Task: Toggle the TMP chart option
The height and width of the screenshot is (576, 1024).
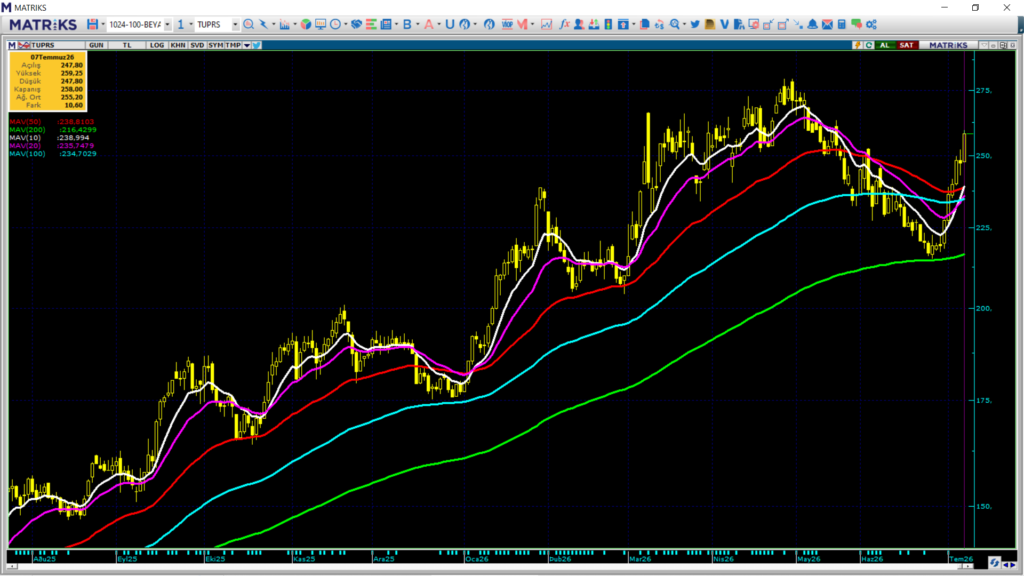Action: pyautogui.click(x=232, y=45)
